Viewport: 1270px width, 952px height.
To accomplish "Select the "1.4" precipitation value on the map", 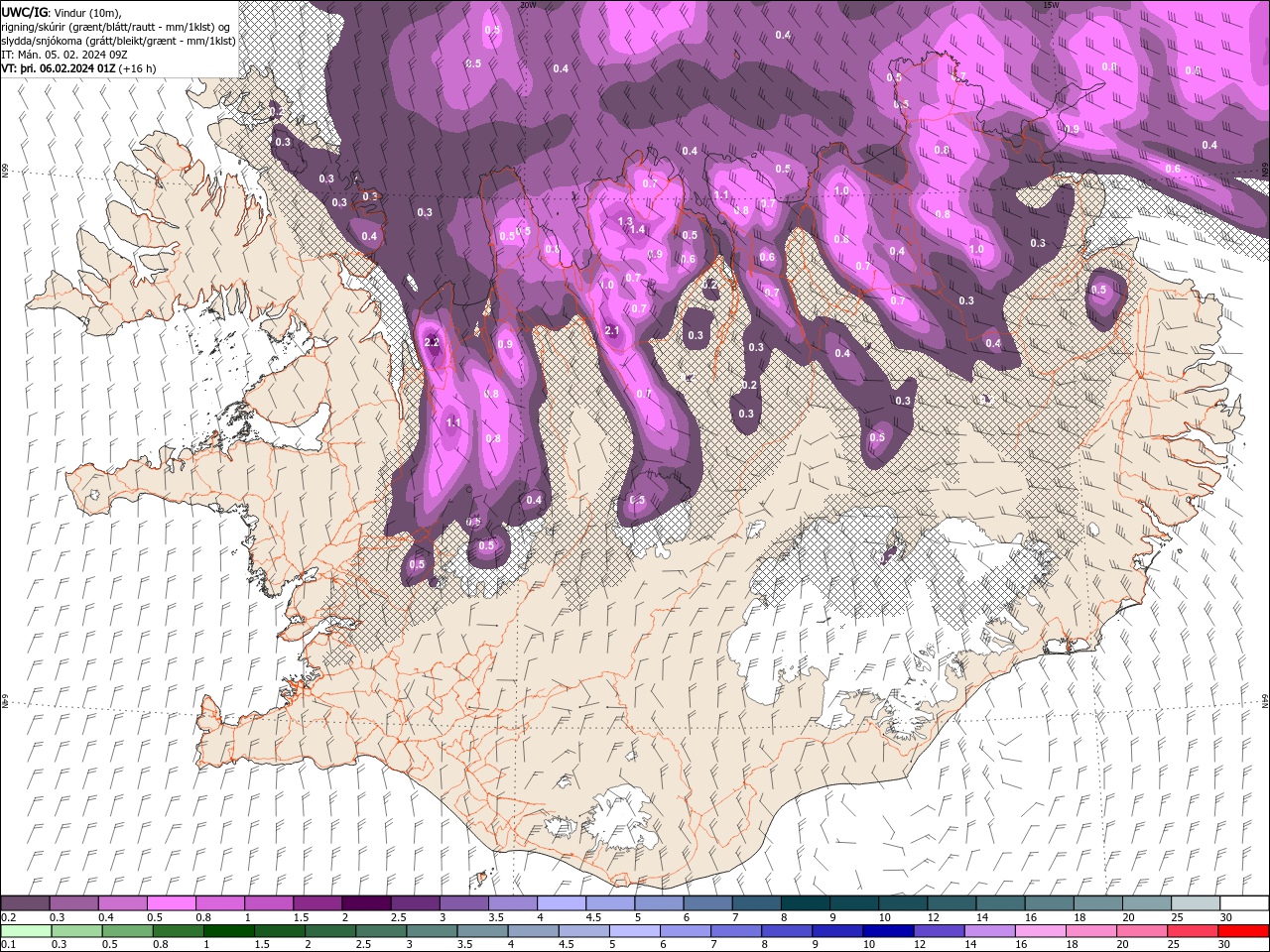I will pyautogui.click(x=638, y=229).
